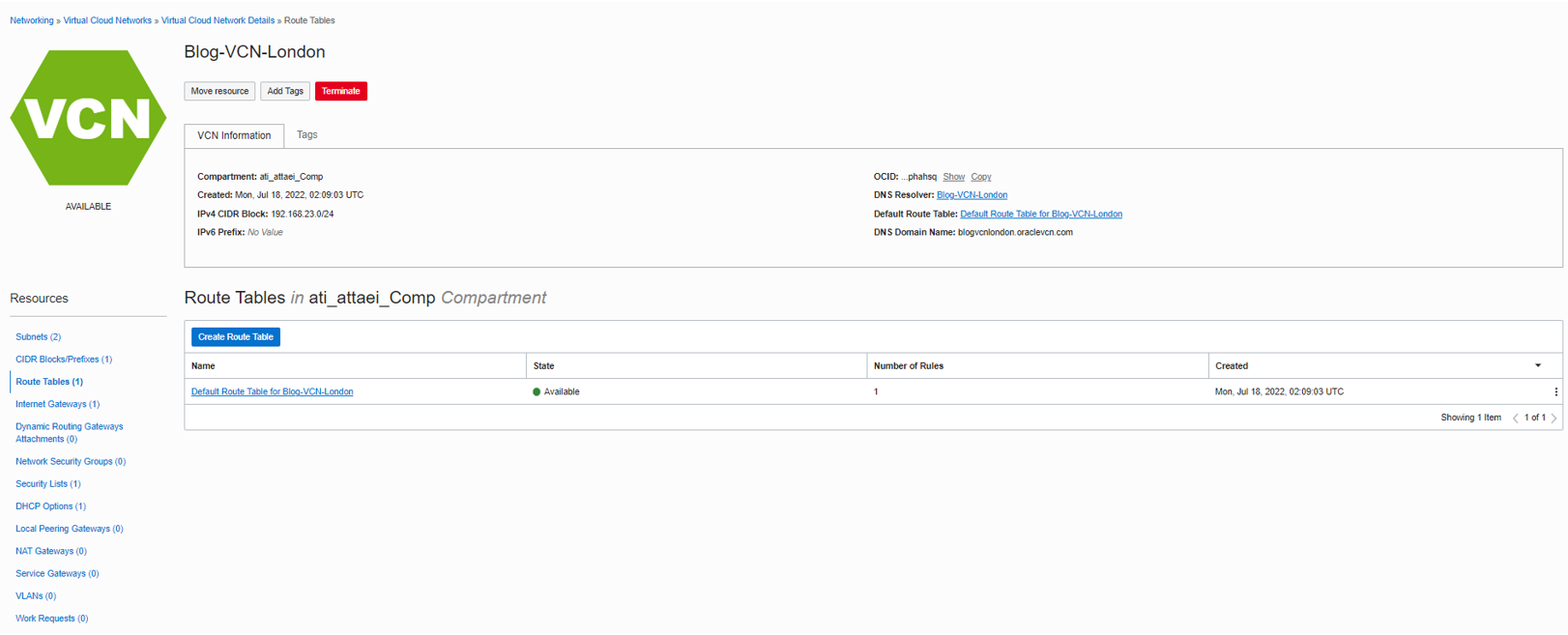1568x635 pixels.
Task: Open Default Route Table for Blog-VCN-London in table
Action: (x=273, y=391)
